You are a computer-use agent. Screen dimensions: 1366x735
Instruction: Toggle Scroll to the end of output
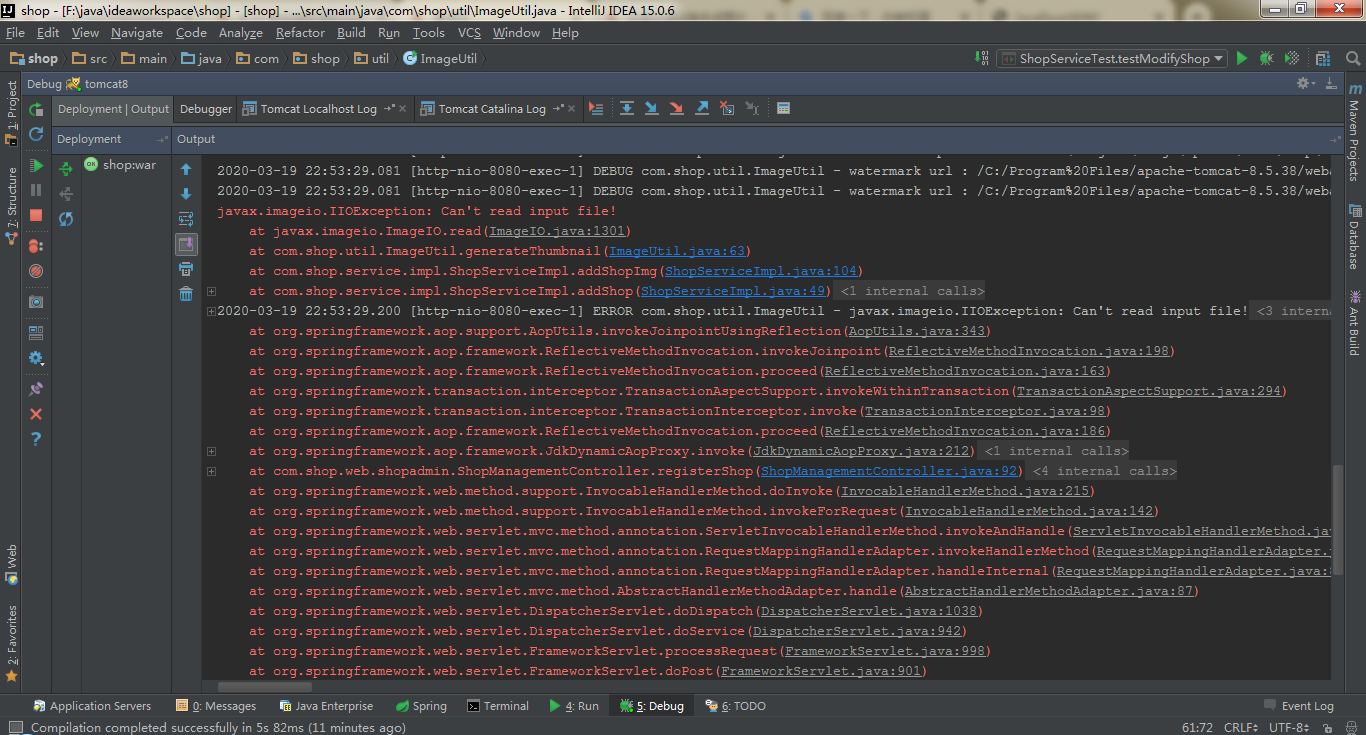tap(186, 244)
